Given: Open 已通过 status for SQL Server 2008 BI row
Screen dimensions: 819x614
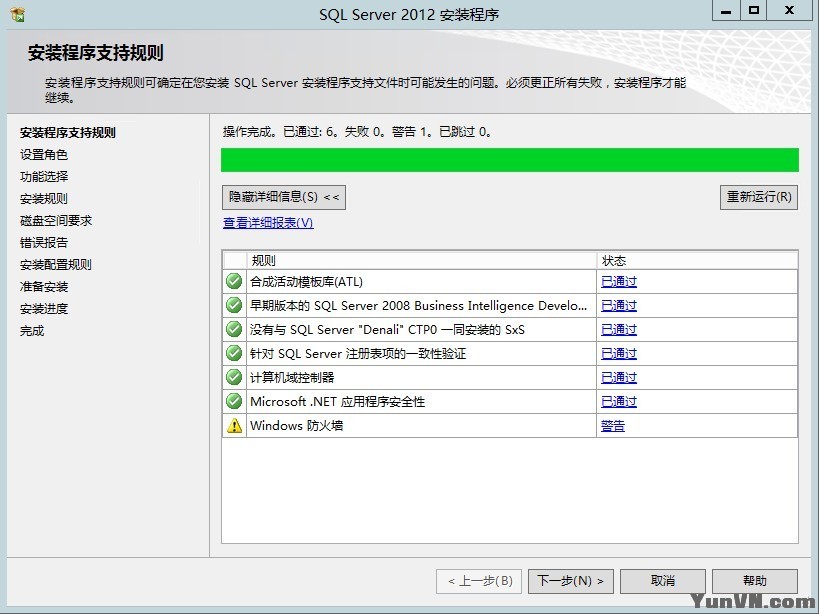Looking at the screenshot, I should [619, 306].
